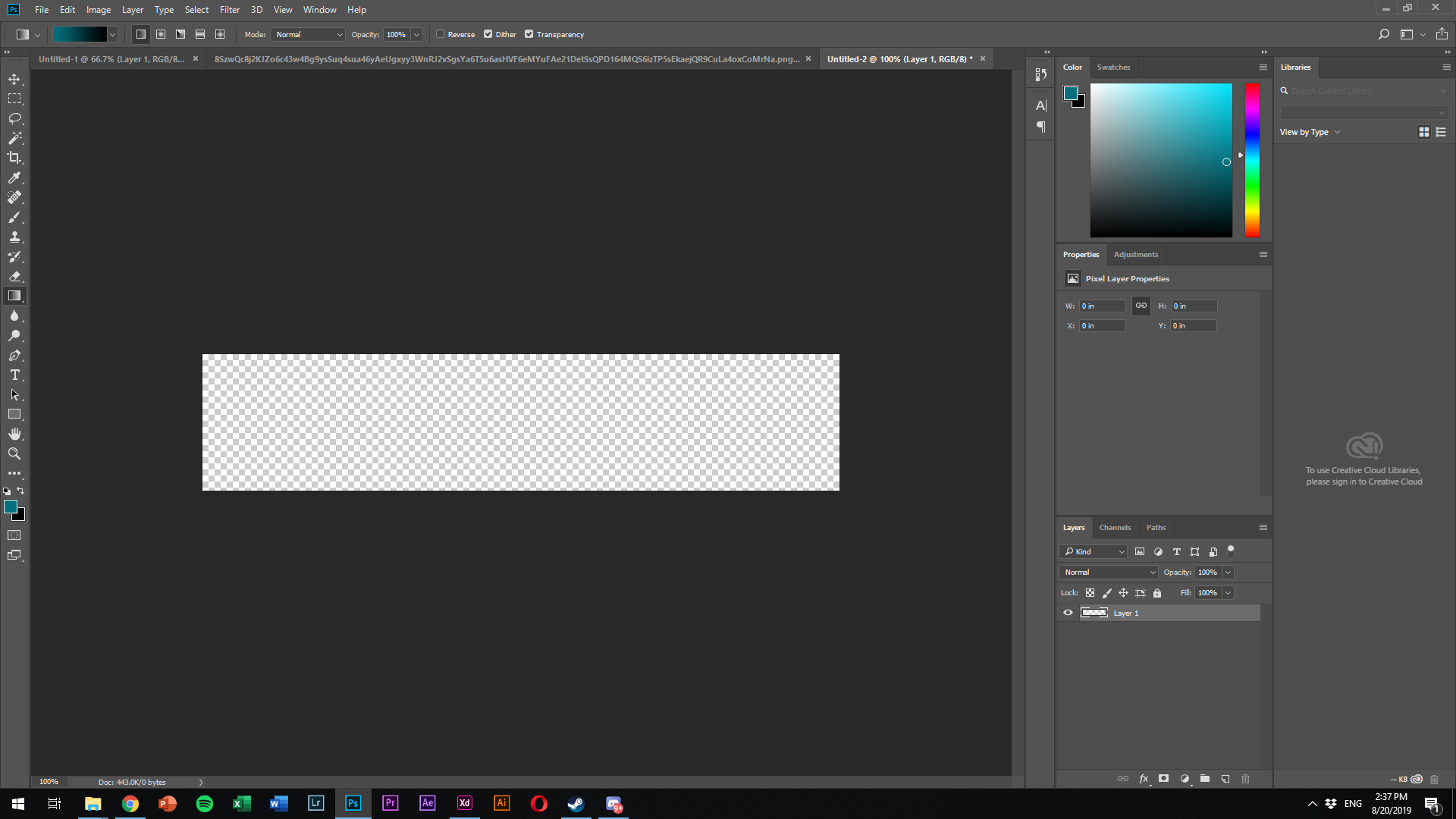Delete the selected layer
This screenshot has width=1456, height=819.
pyautogui.click(x=1245, y=779)
